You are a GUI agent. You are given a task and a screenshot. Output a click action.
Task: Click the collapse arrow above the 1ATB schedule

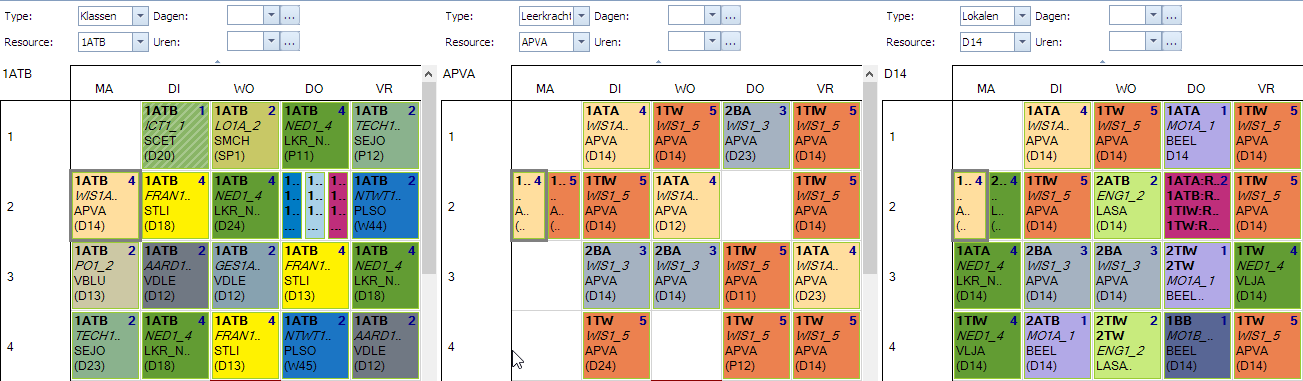[217, 62]
